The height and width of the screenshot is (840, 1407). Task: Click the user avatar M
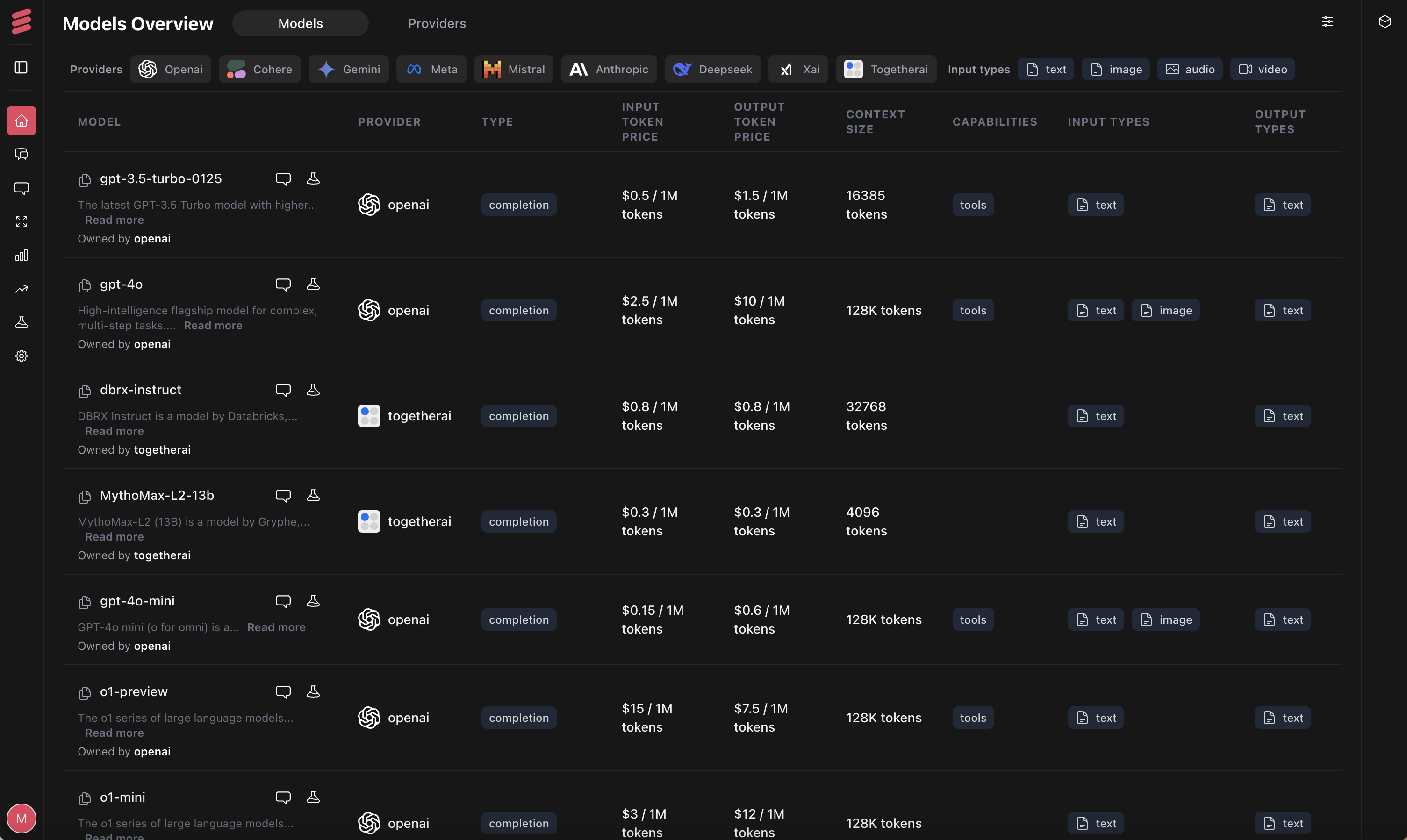point(22,819)
